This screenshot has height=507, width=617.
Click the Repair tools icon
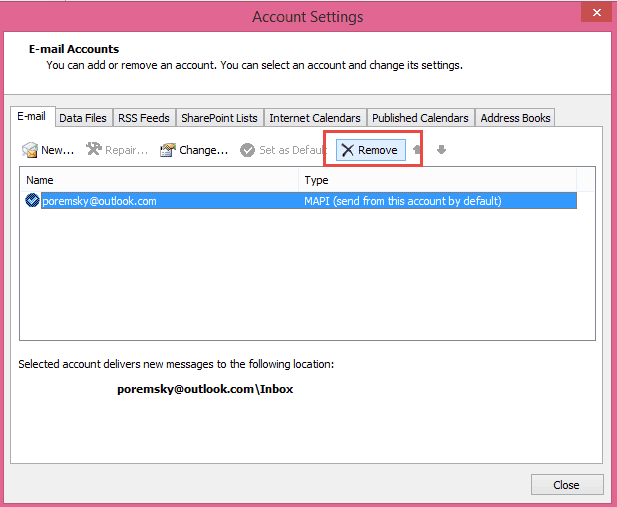[94, 149]
